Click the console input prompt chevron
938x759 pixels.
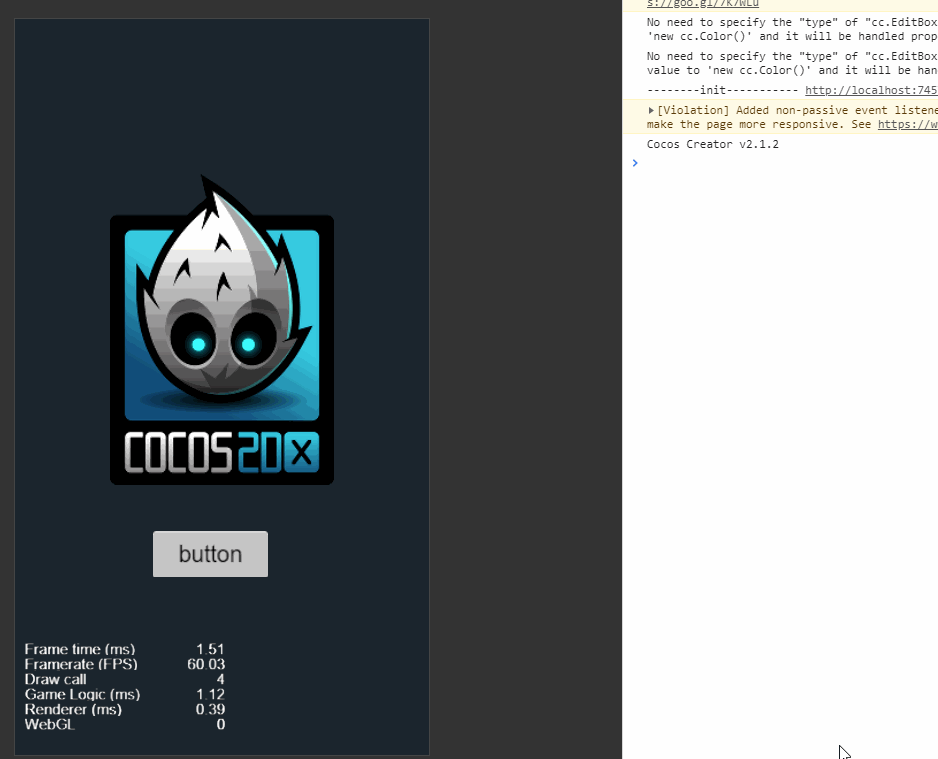point(635,163)
